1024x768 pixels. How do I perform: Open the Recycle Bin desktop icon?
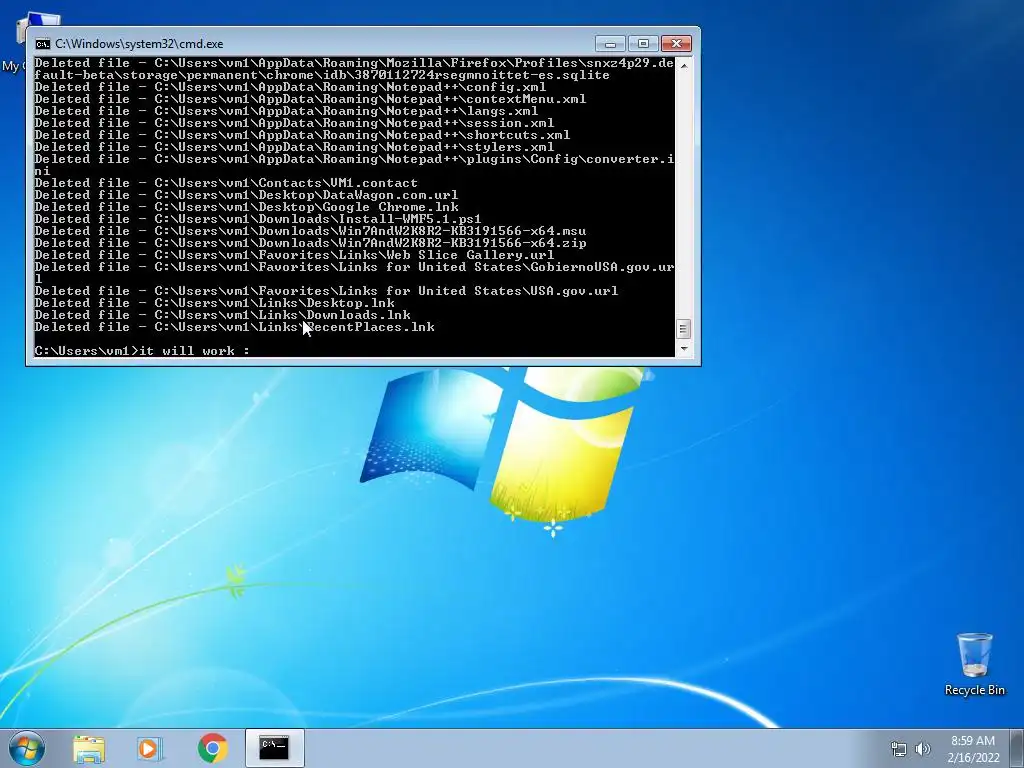click(x=974, y=664)
